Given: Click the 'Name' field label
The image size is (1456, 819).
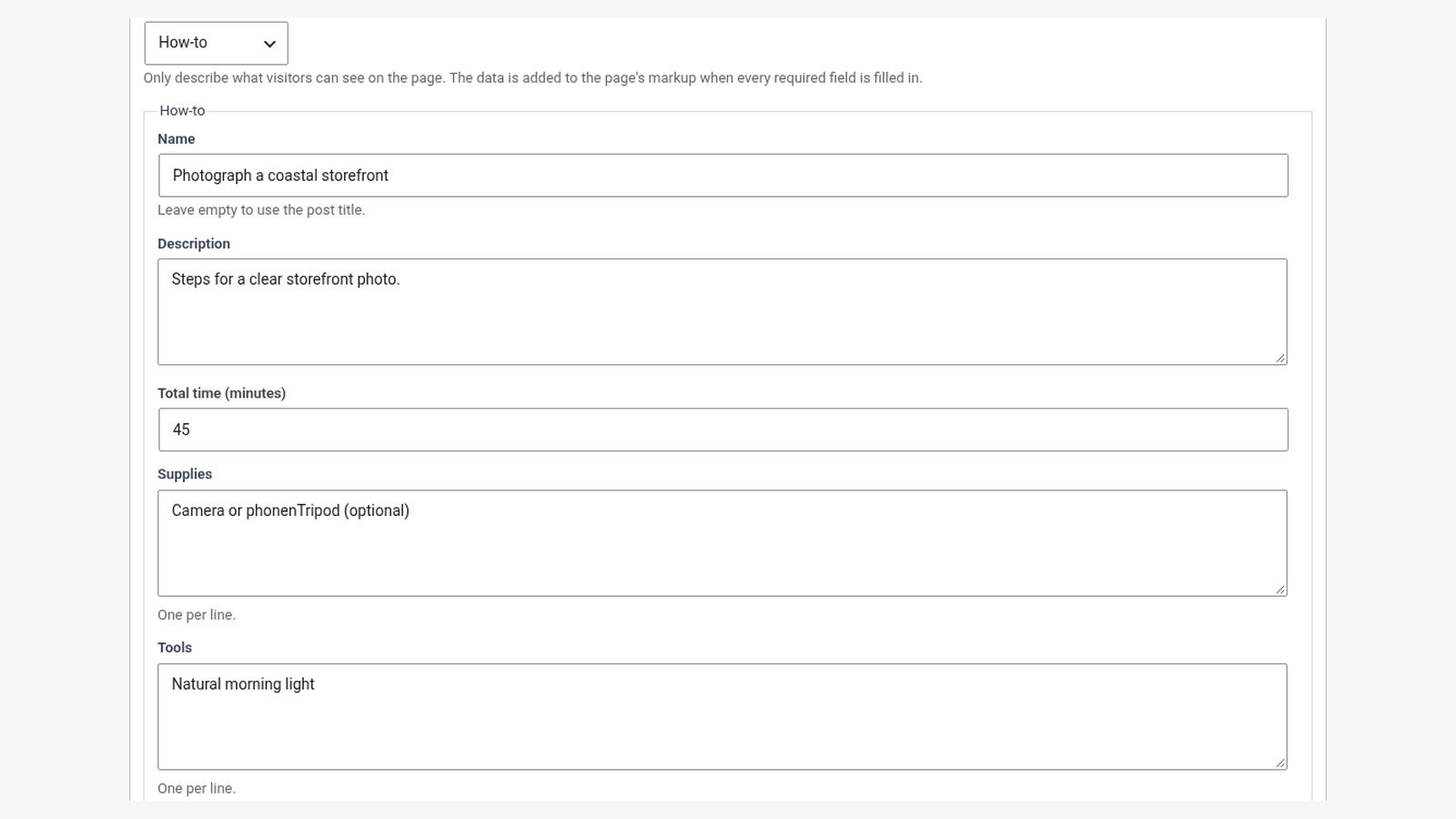Looking at the screenshot, I should (x=177, y=139).
